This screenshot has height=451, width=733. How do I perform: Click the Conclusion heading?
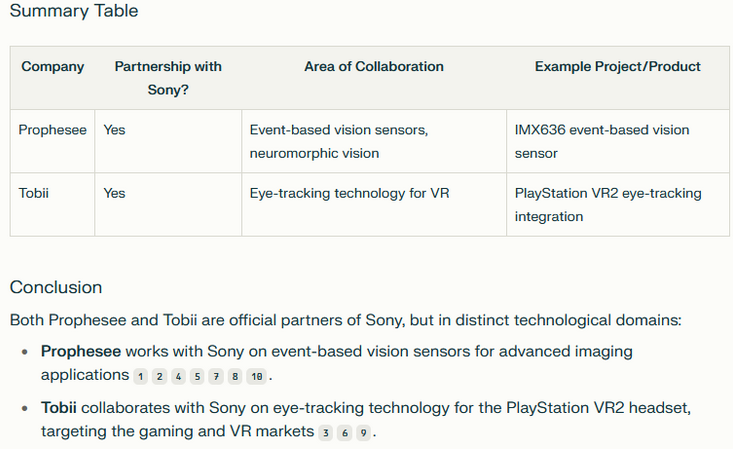point(56,287)
